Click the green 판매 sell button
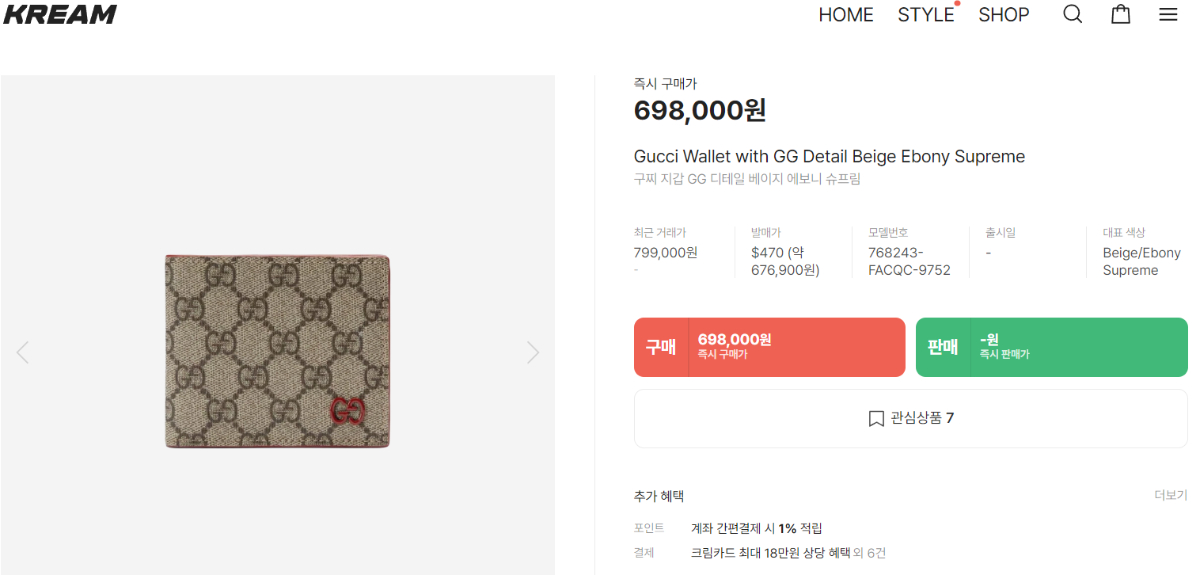 pos(1051,347)
